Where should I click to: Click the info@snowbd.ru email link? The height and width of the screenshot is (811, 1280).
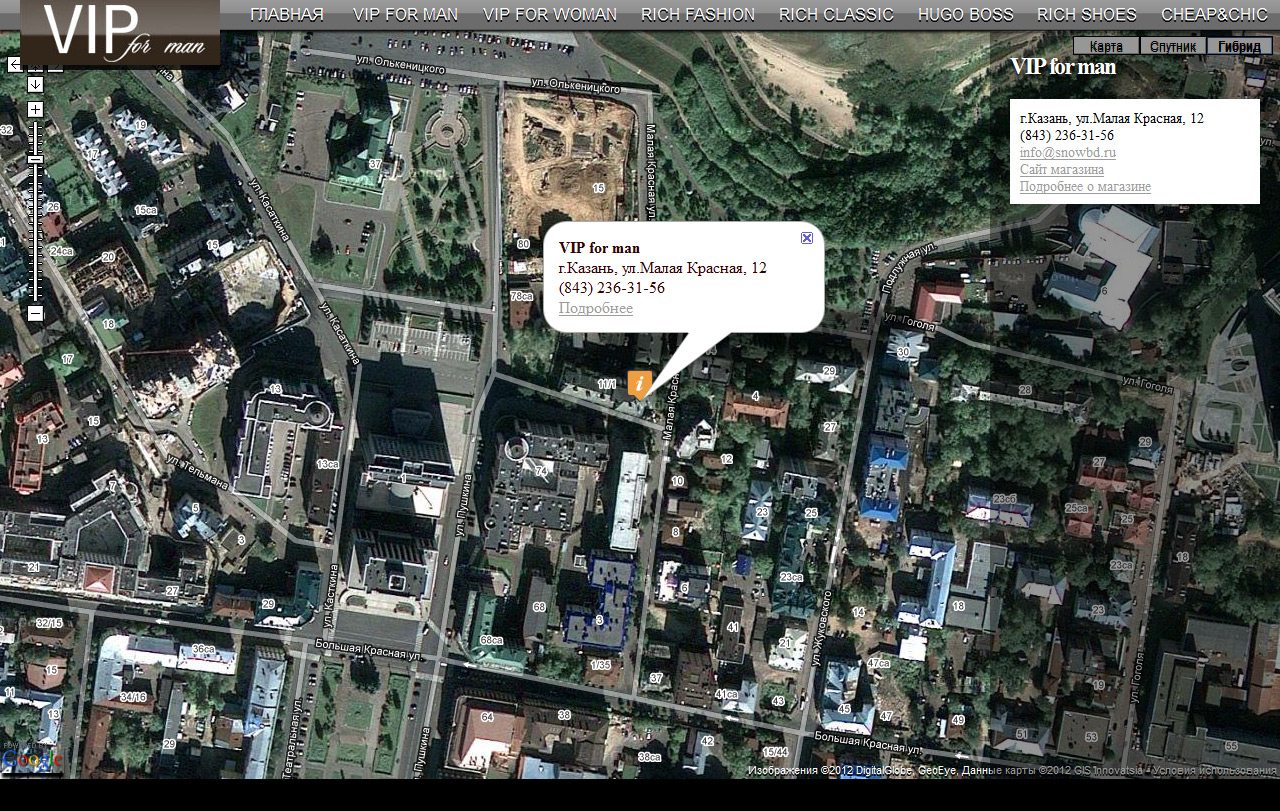(x=1068, y=153)
